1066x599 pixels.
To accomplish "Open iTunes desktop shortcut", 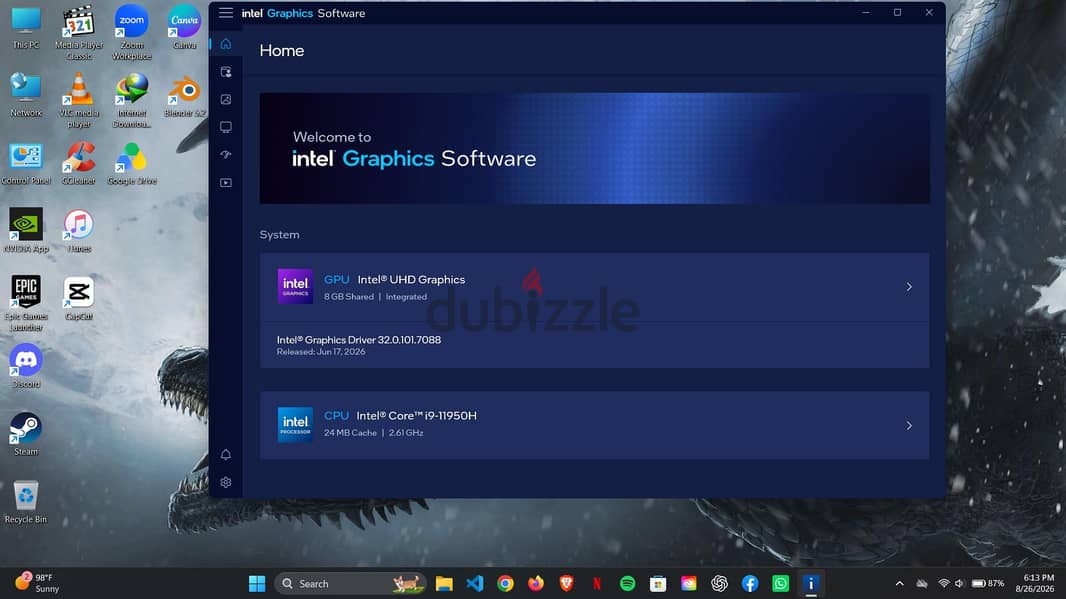I will point(79,231).
